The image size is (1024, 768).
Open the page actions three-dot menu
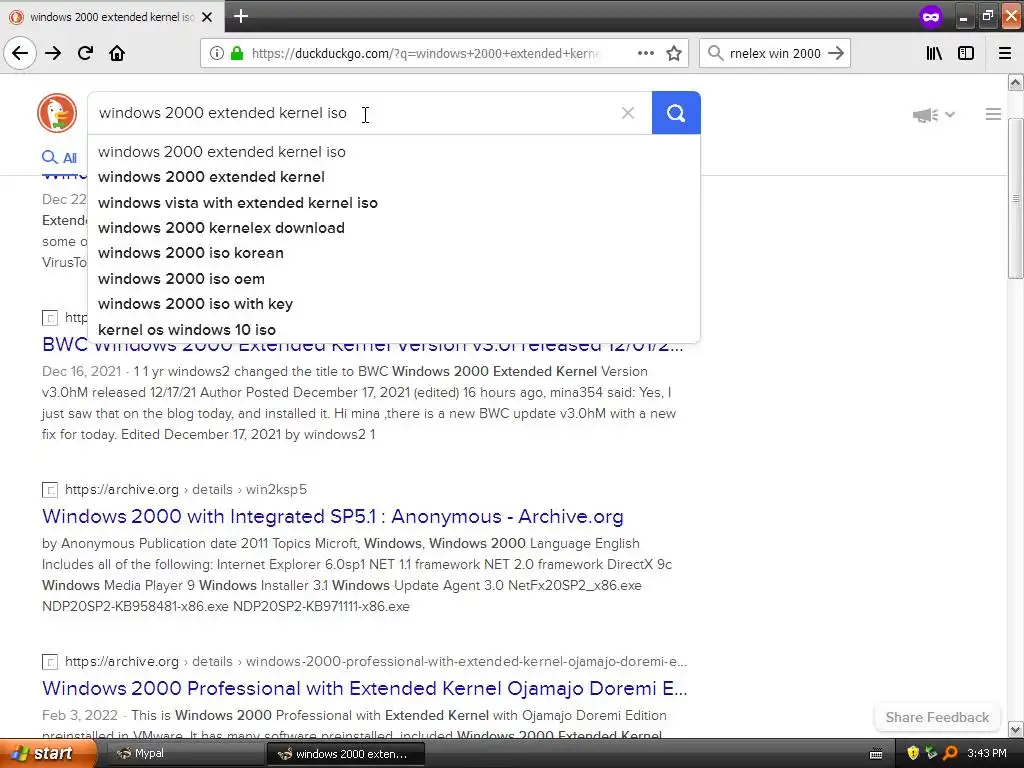[x=645, y=53]
